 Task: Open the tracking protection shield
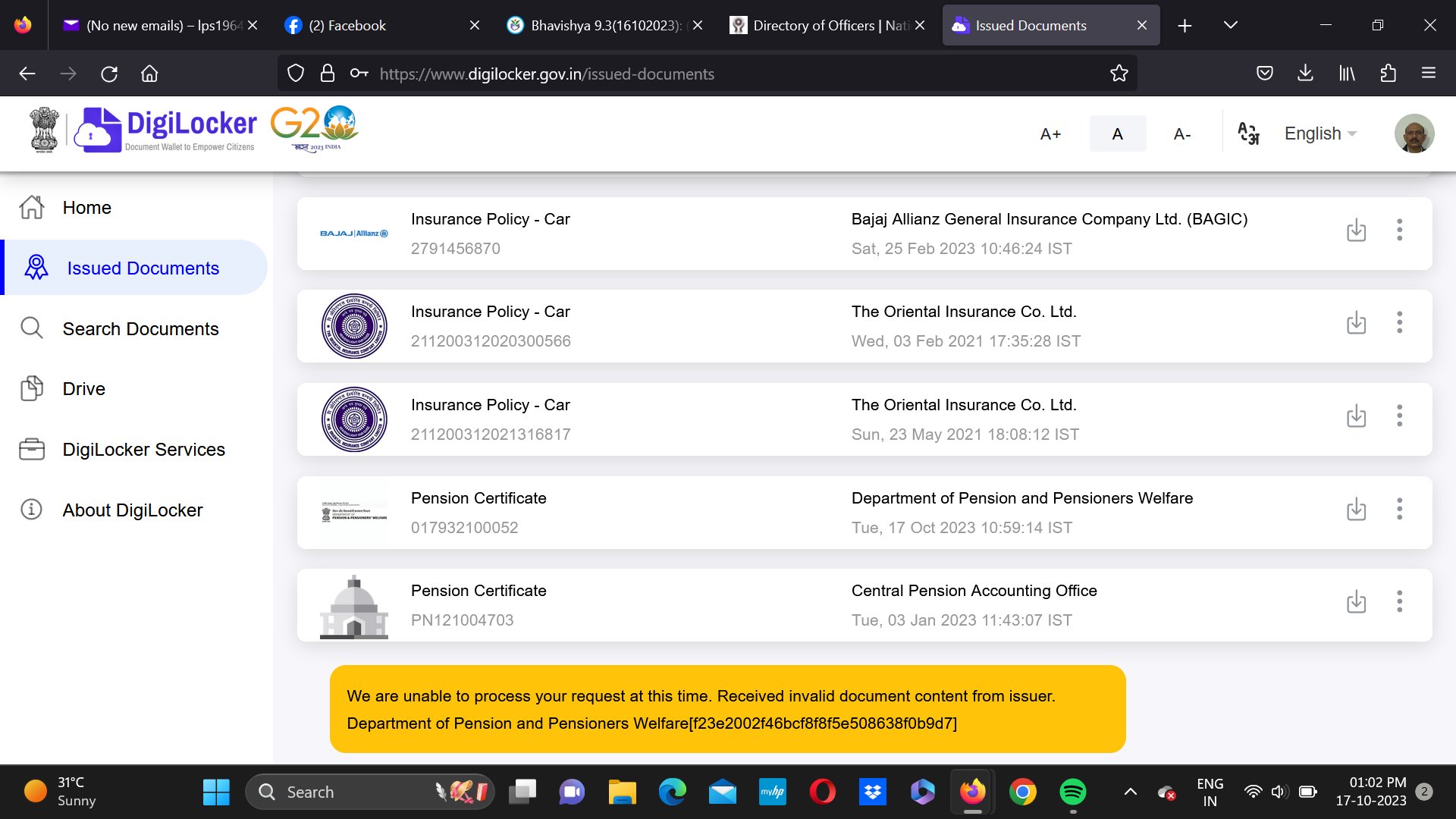click(x=296, y=74)
